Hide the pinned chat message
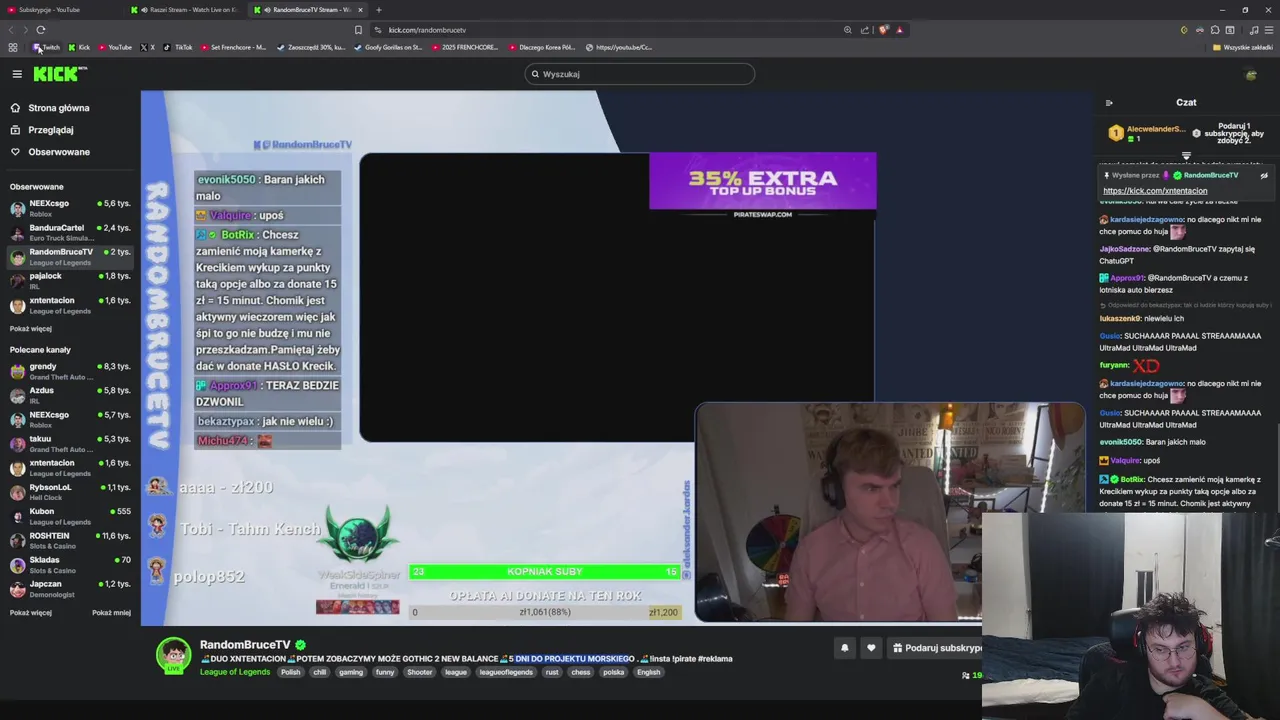Image resolution: width=1280 pixels, height=720 pixels. point(1264,176)
